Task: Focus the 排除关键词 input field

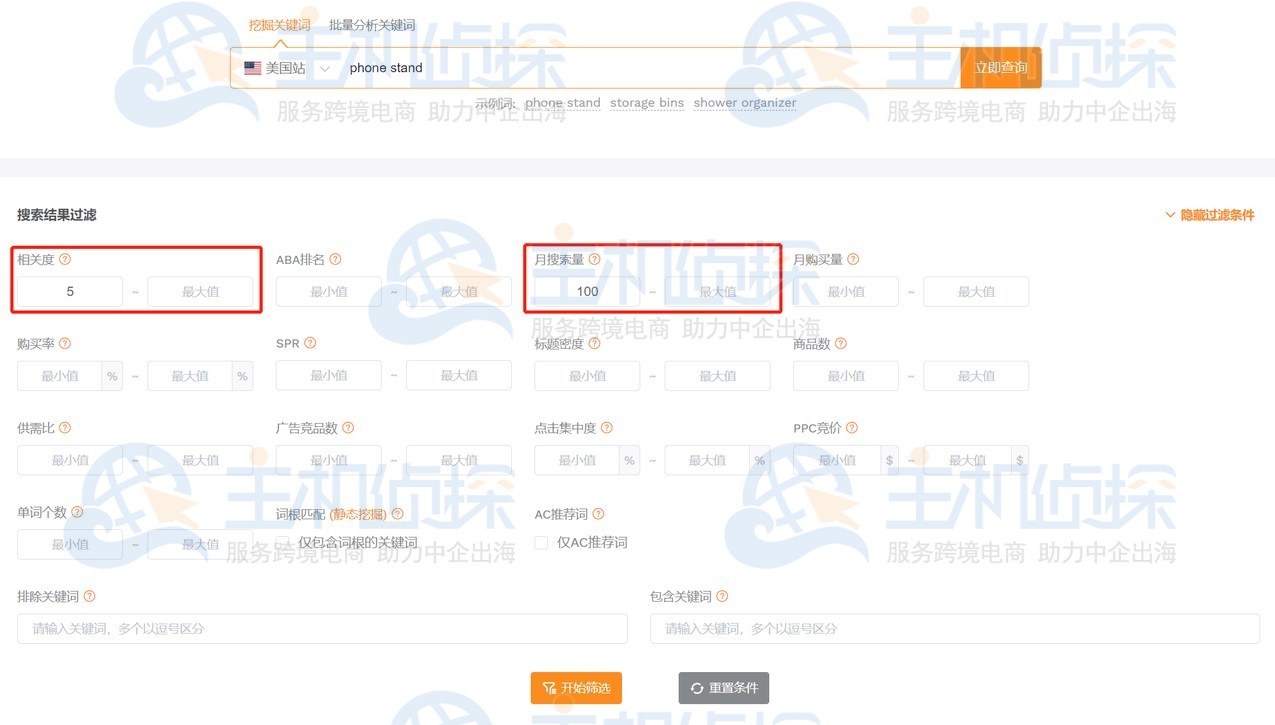Action: [x=322, y=629]
